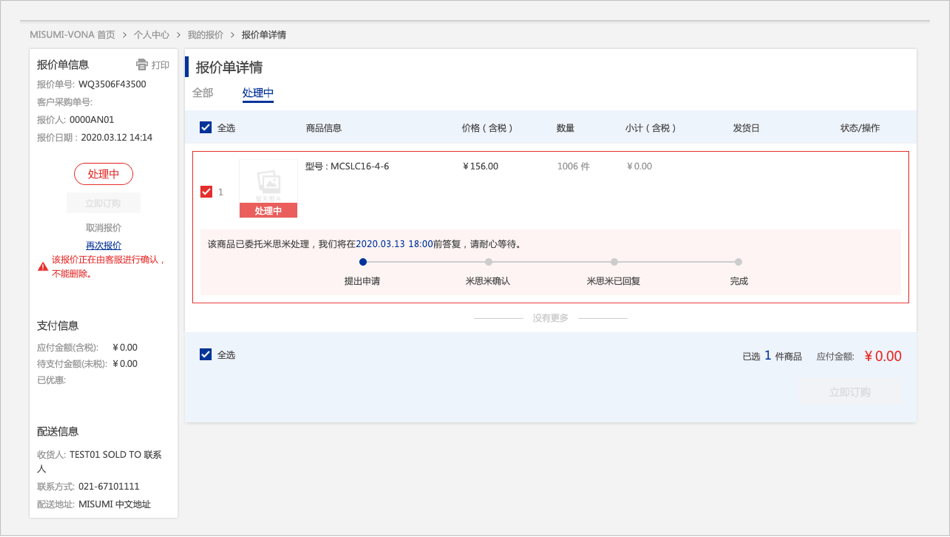
Task: Navigate to 我的报价 breadcrumb
Action: [205, 35]
